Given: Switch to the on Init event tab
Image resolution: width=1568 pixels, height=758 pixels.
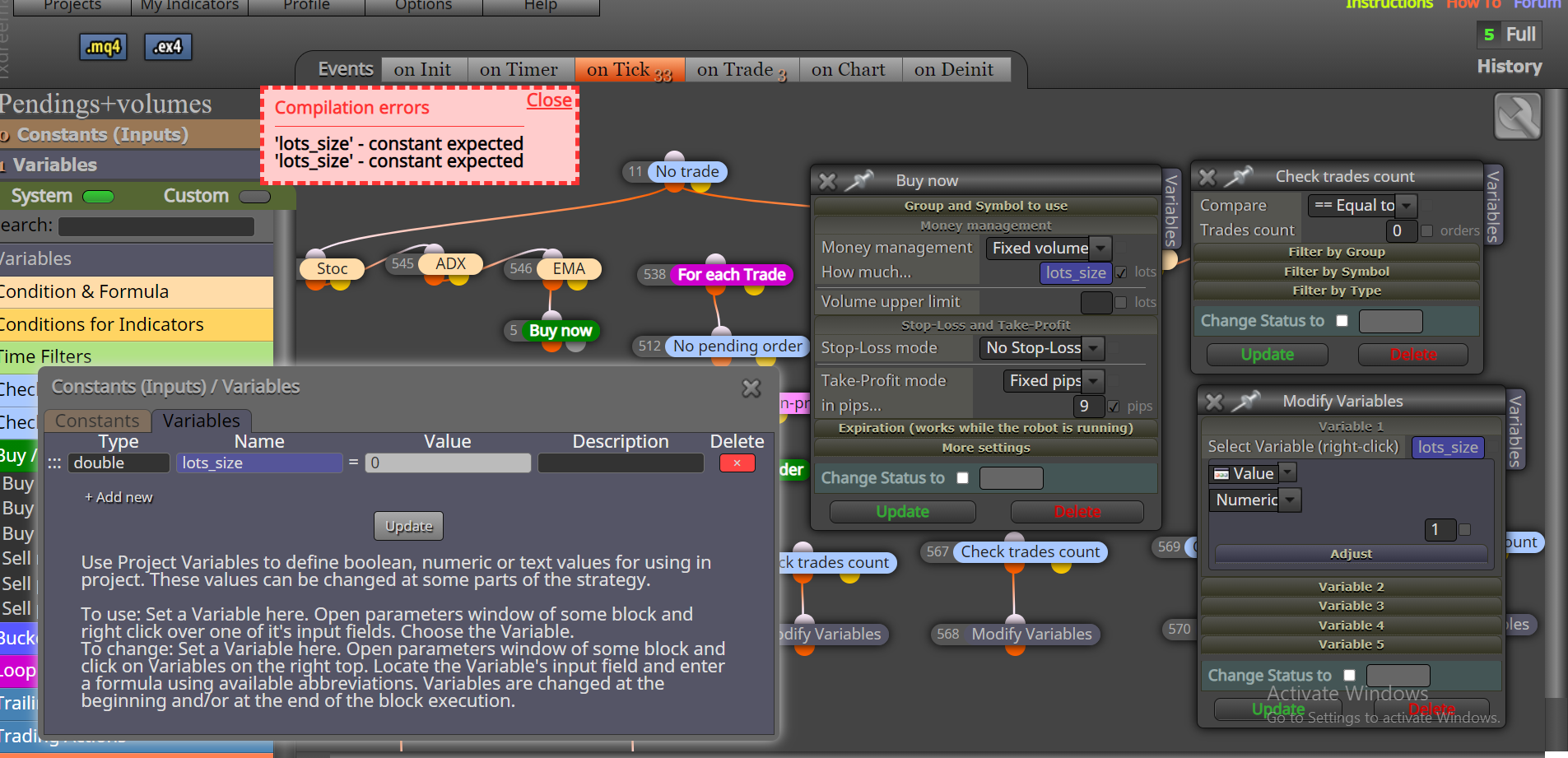Looking at the screenshot, I should pyautogui.click(x=423, y=70).
